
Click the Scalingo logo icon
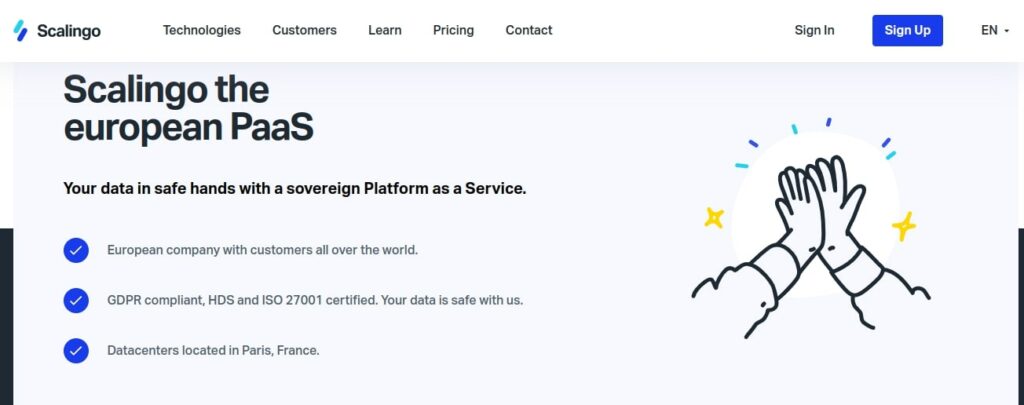20,31
